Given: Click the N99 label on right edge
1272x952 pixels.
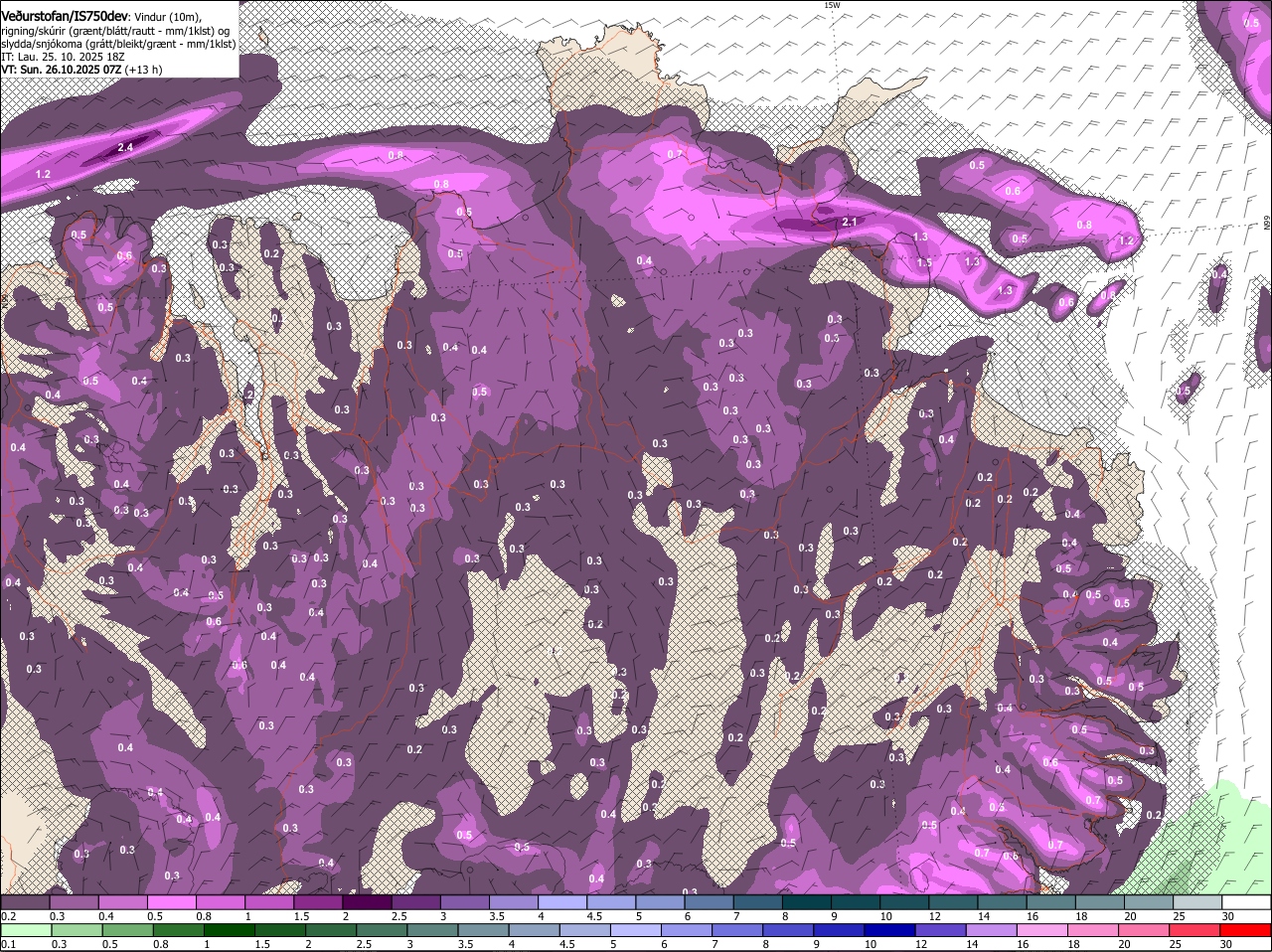Looking at the screenshot, I should (x=1267, y=225).
